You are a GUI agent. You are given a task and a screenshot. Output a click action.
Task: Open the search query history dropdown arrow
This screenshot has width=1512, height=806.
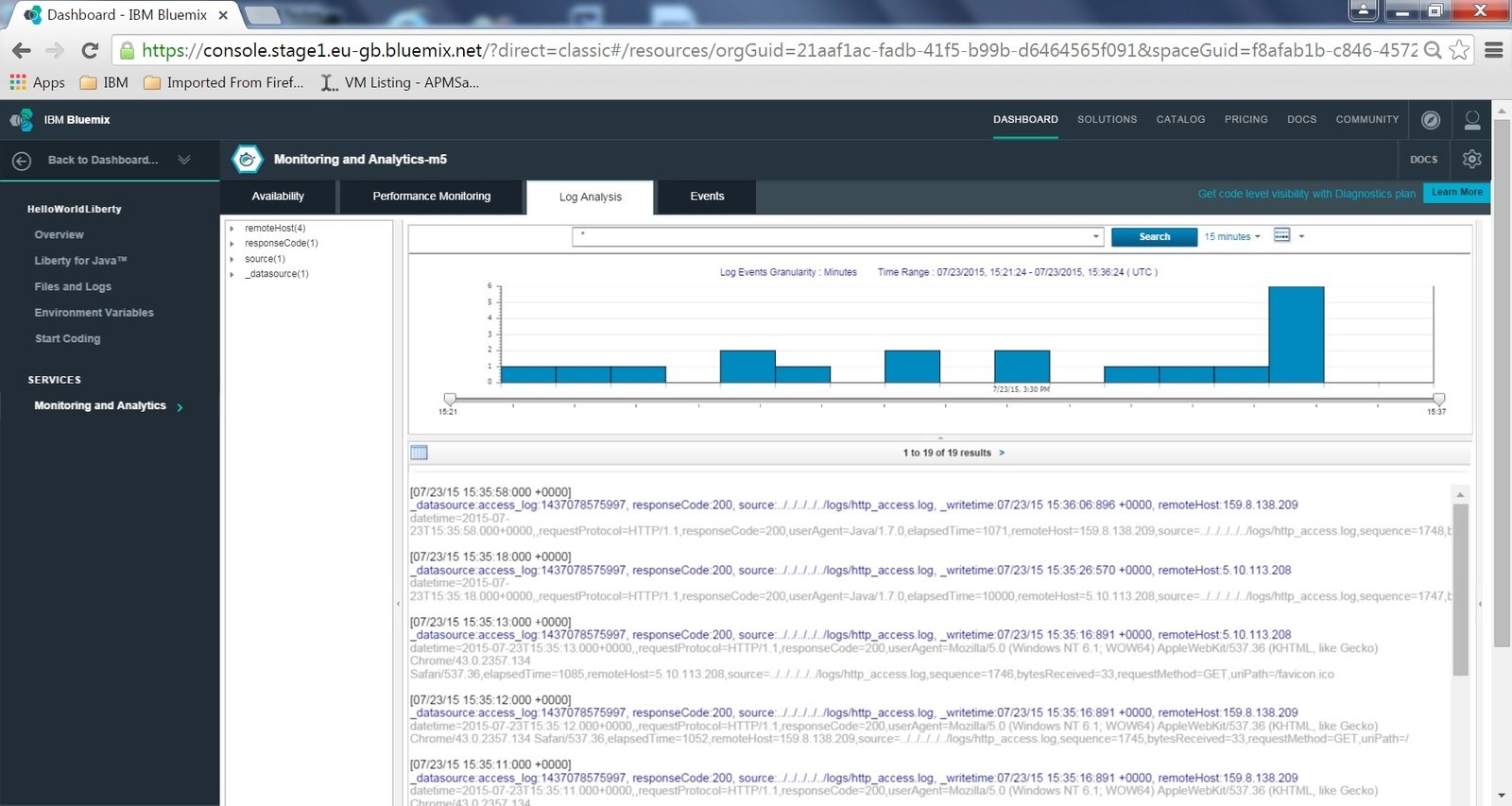pyautogui.click(x=1095, y=236)
